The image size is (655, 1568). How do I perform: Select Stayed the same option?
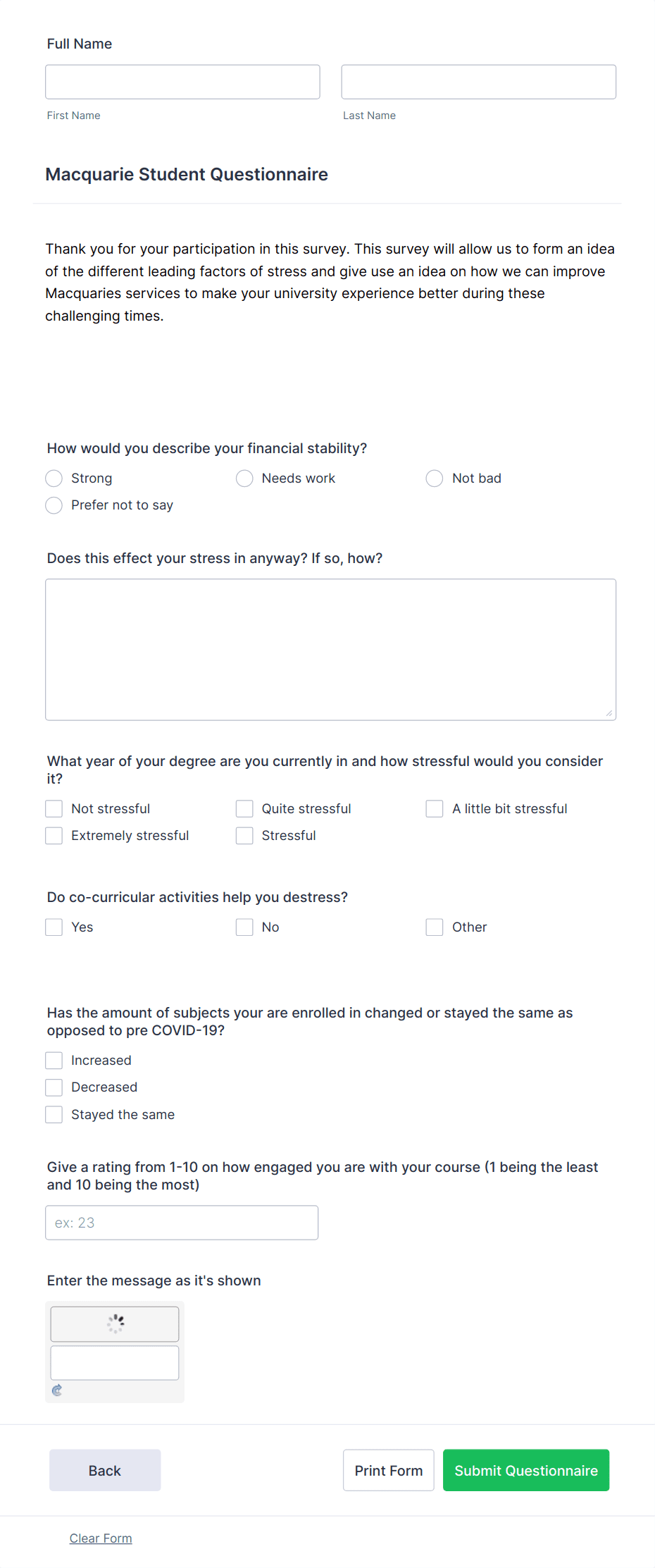[54, 1114]
